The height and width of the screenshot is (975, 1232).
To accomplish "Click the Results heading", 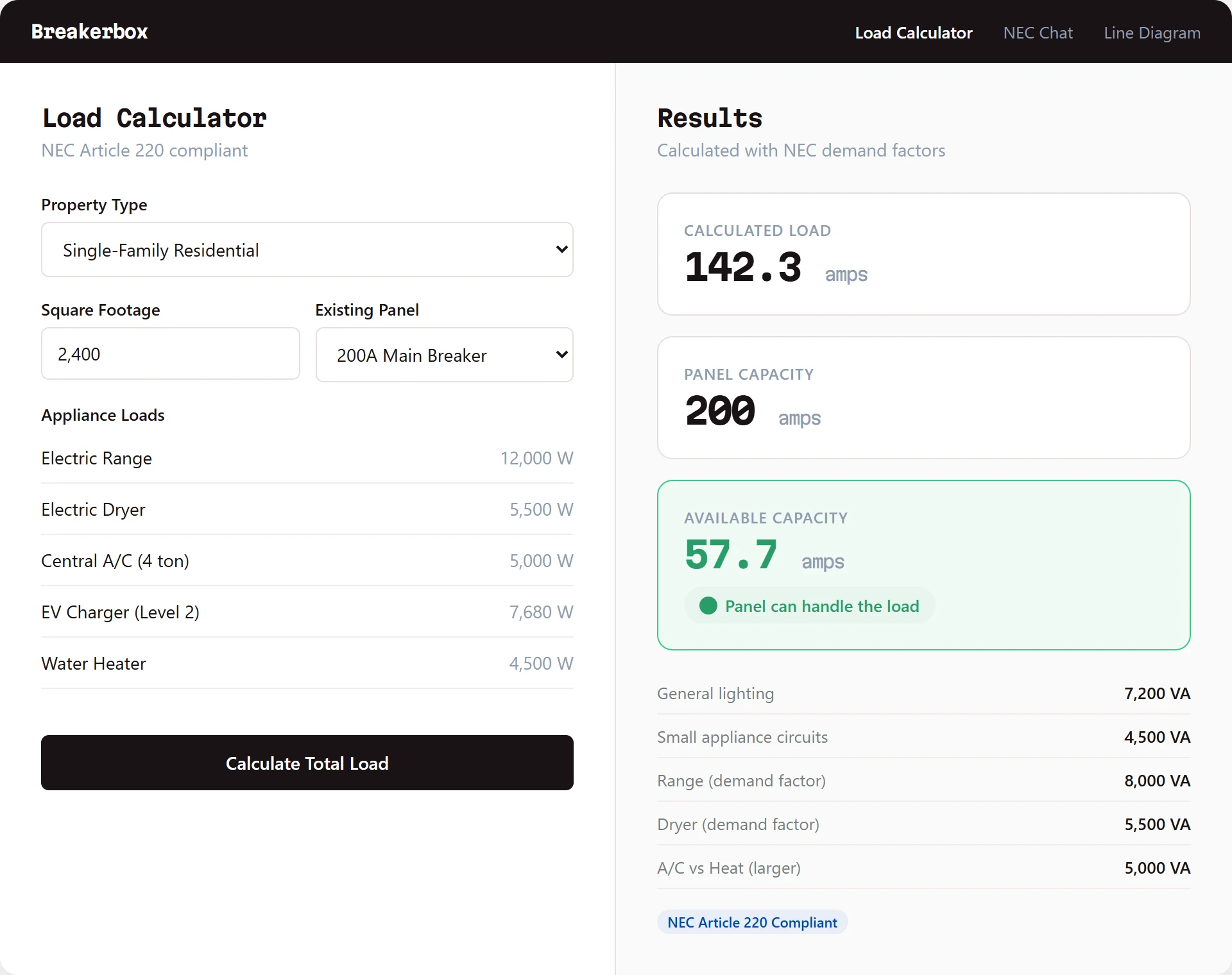I will pos(710,118).
